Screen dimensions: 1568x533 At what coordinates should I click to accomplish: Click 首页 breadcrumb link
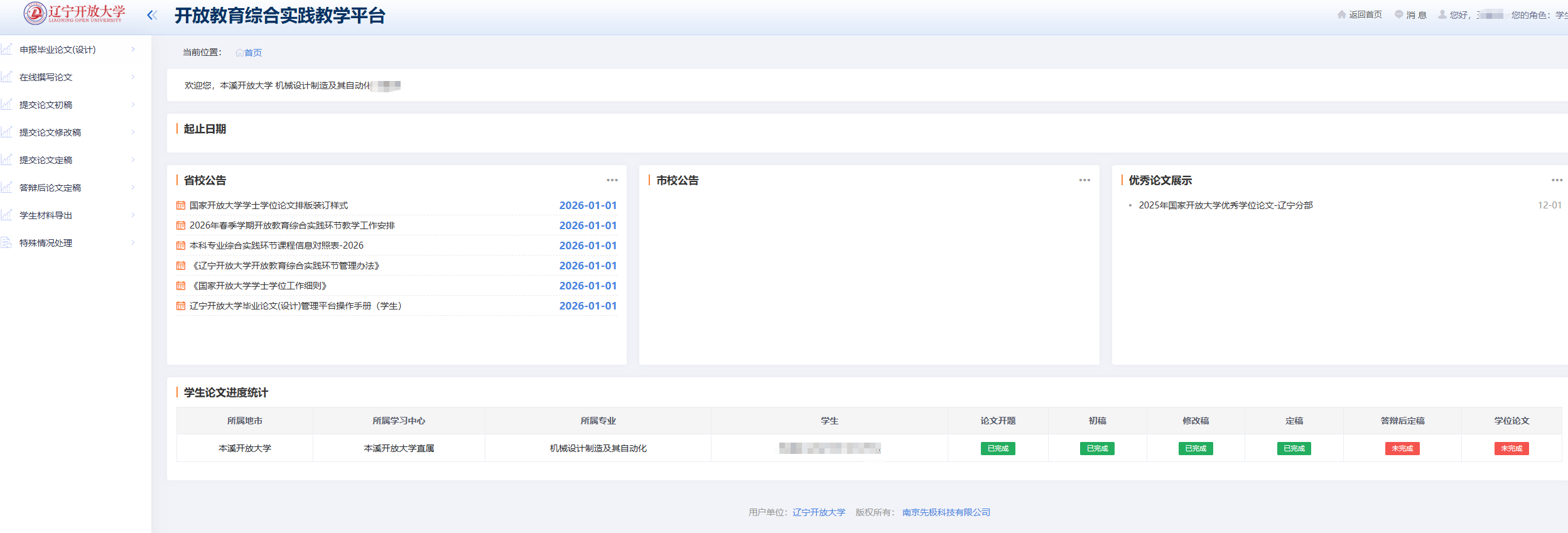pos(253,53)
